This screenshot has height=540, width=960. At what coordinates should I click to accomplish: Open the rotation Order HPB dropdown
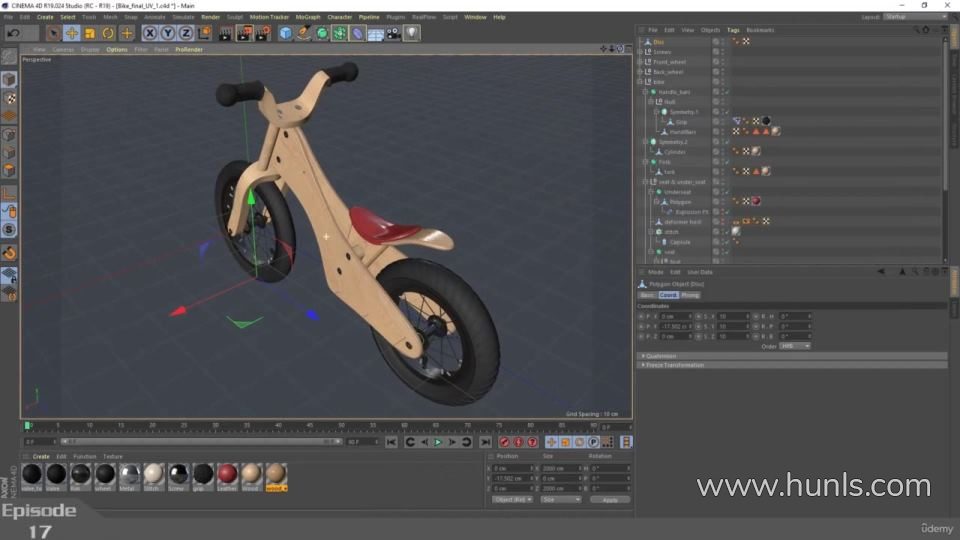click(x=794, y=346)
